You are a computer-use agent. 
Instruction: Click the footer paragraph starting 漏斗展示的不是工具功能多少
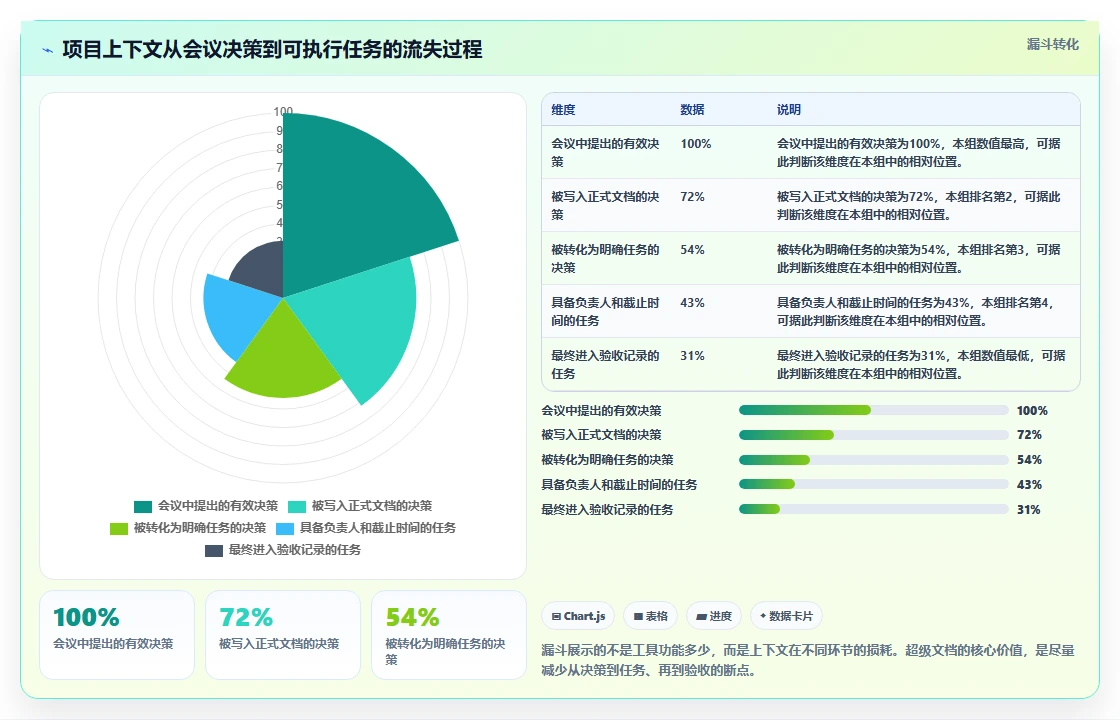(808, 660)
